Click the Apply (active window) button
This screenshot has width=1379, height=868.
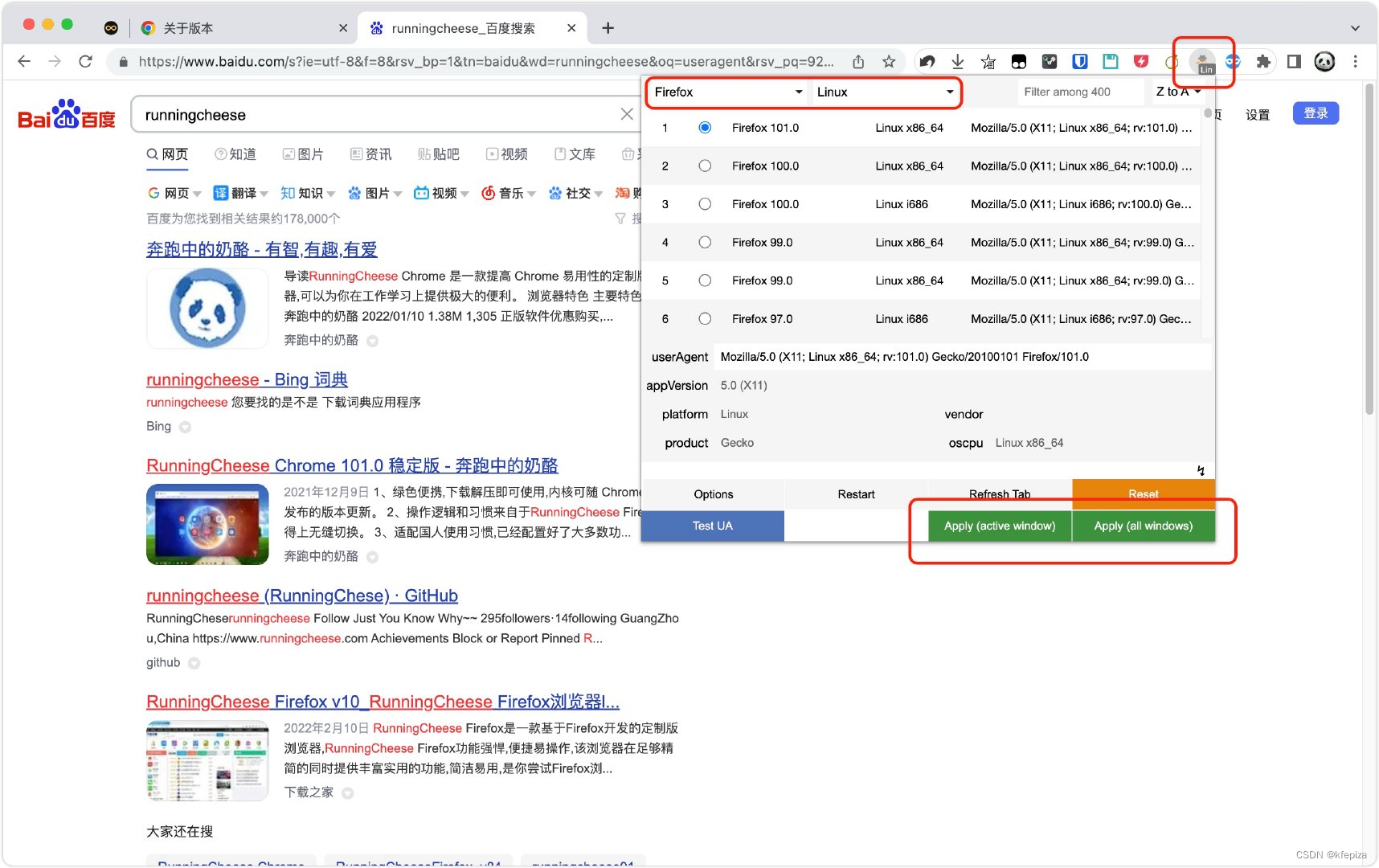[1000, 526]
